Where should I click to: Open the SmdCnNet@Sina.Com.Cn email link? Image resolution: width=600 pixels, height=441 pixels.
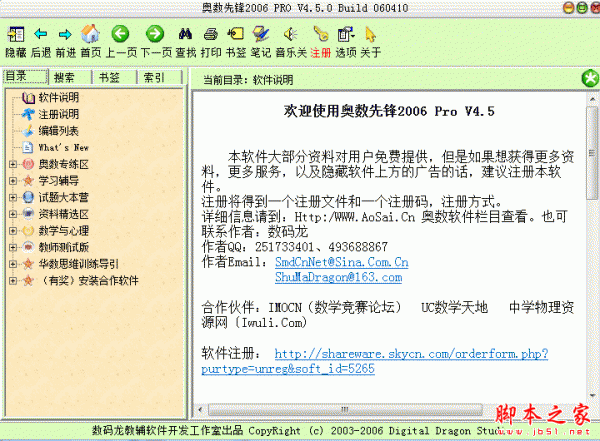342,262
